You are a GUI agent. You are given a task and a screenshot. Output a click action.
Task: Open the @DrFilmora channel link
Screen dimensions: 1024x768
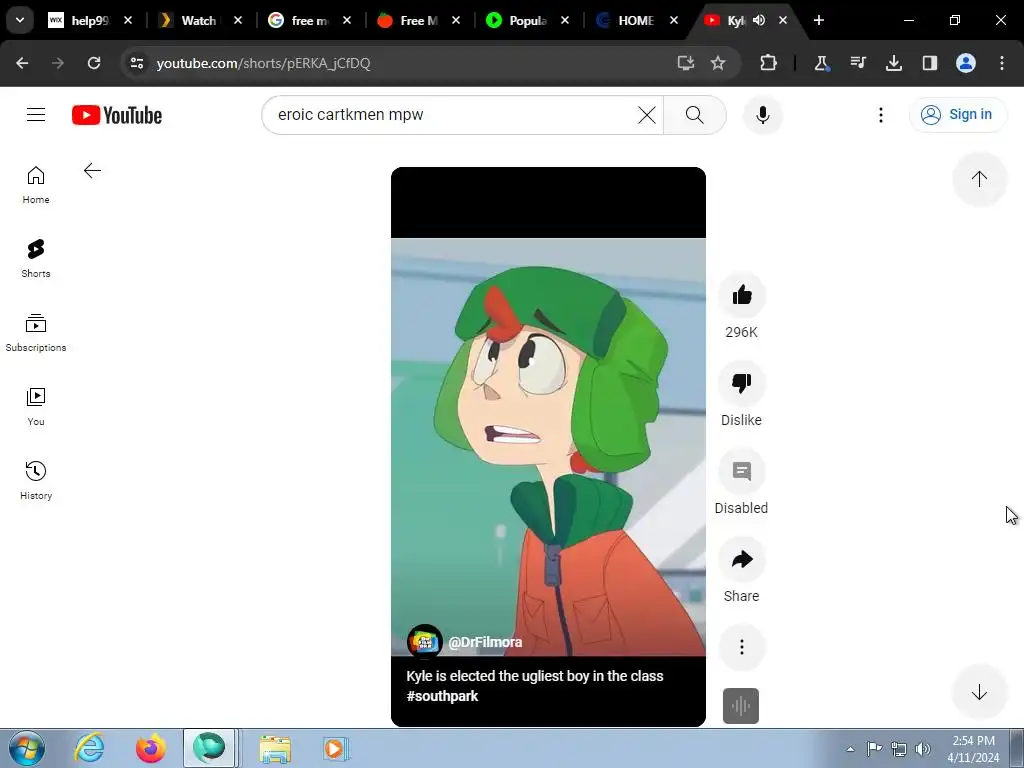tap(485, 643)
